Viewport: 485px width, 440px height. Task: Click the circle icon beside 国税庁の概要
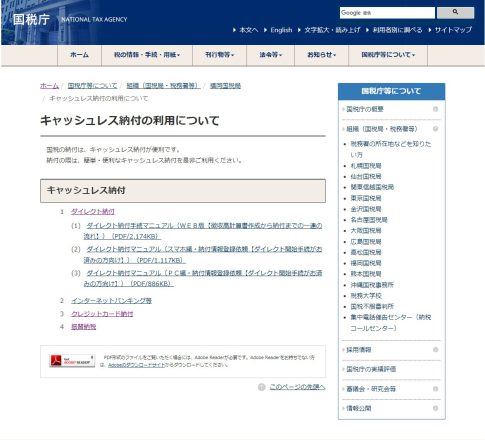pyautogui.click(x=435, y=109)
